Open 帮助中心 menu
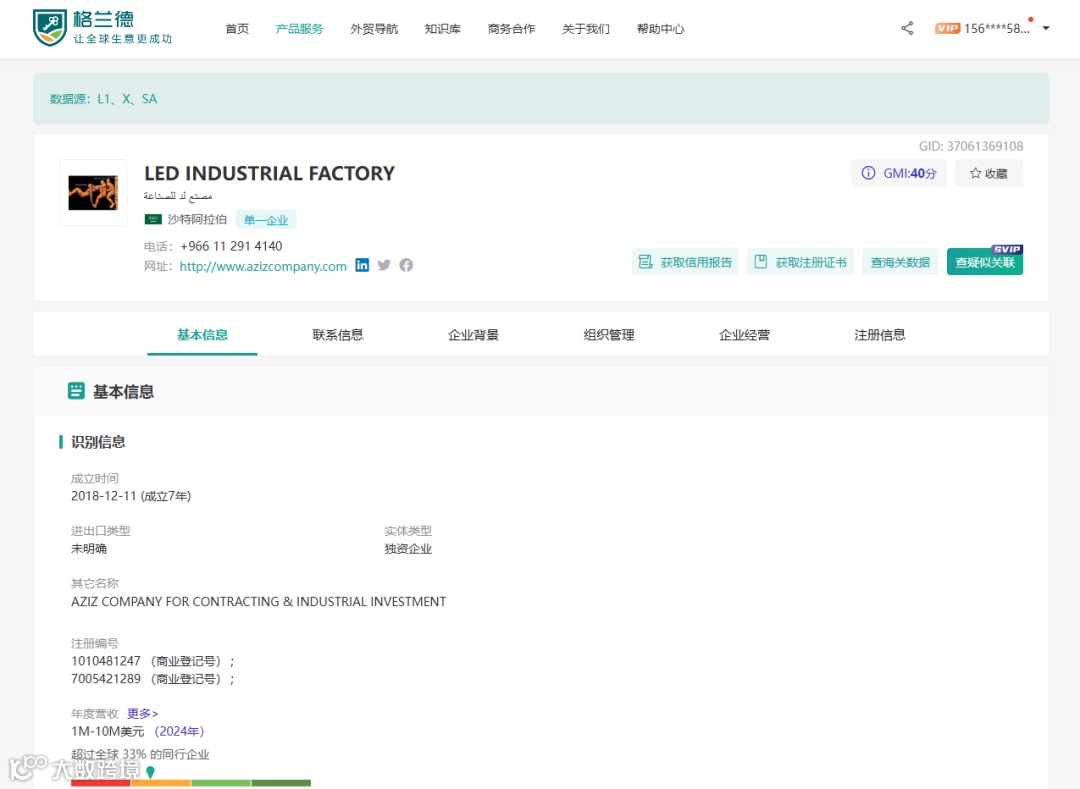 [x=661, y=29]
